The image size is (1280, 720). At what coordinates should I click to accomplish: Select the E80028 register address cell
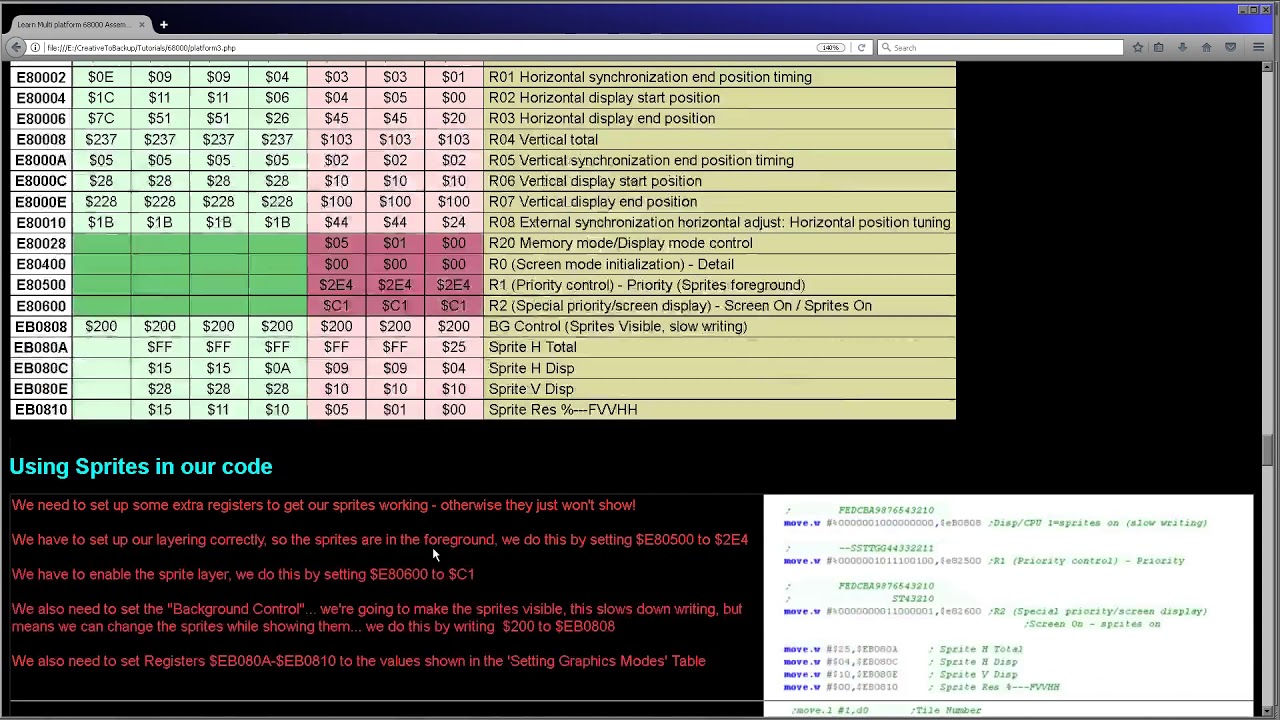[41, 243]
